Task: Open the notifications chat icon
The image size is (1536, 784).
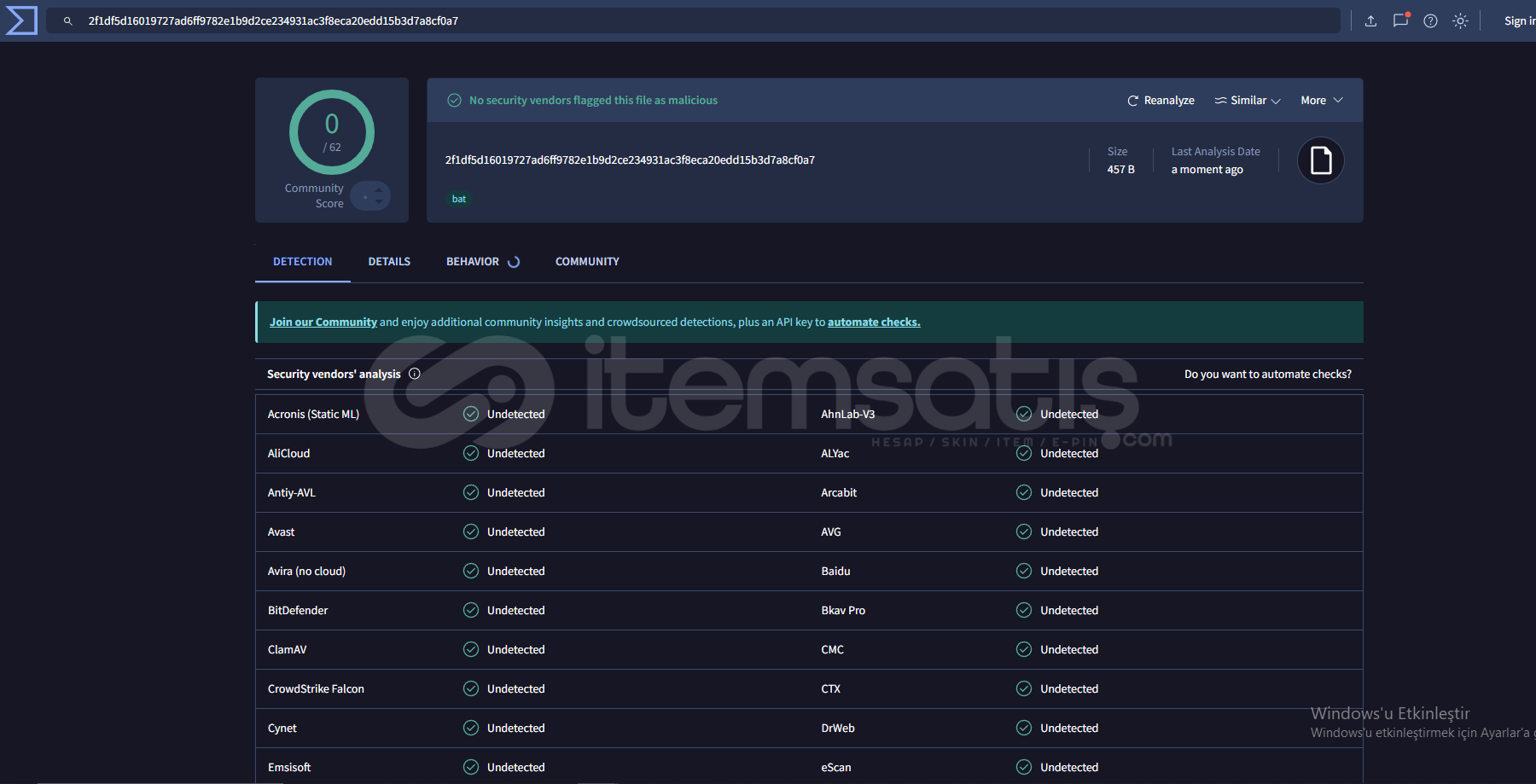Action: click(1400, 20)
